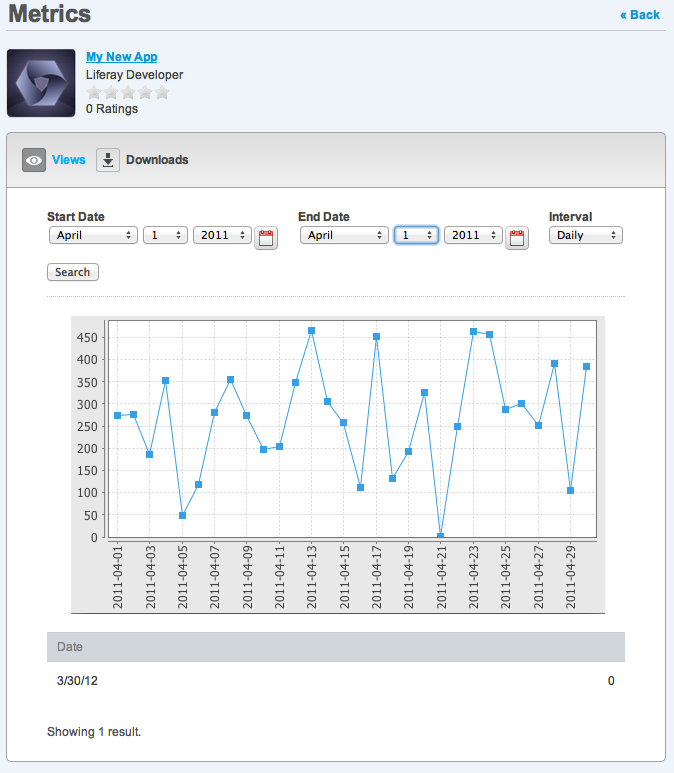The image size is (674, 773).
Task: Open the My New App link
Action: [x=122, y=57]
